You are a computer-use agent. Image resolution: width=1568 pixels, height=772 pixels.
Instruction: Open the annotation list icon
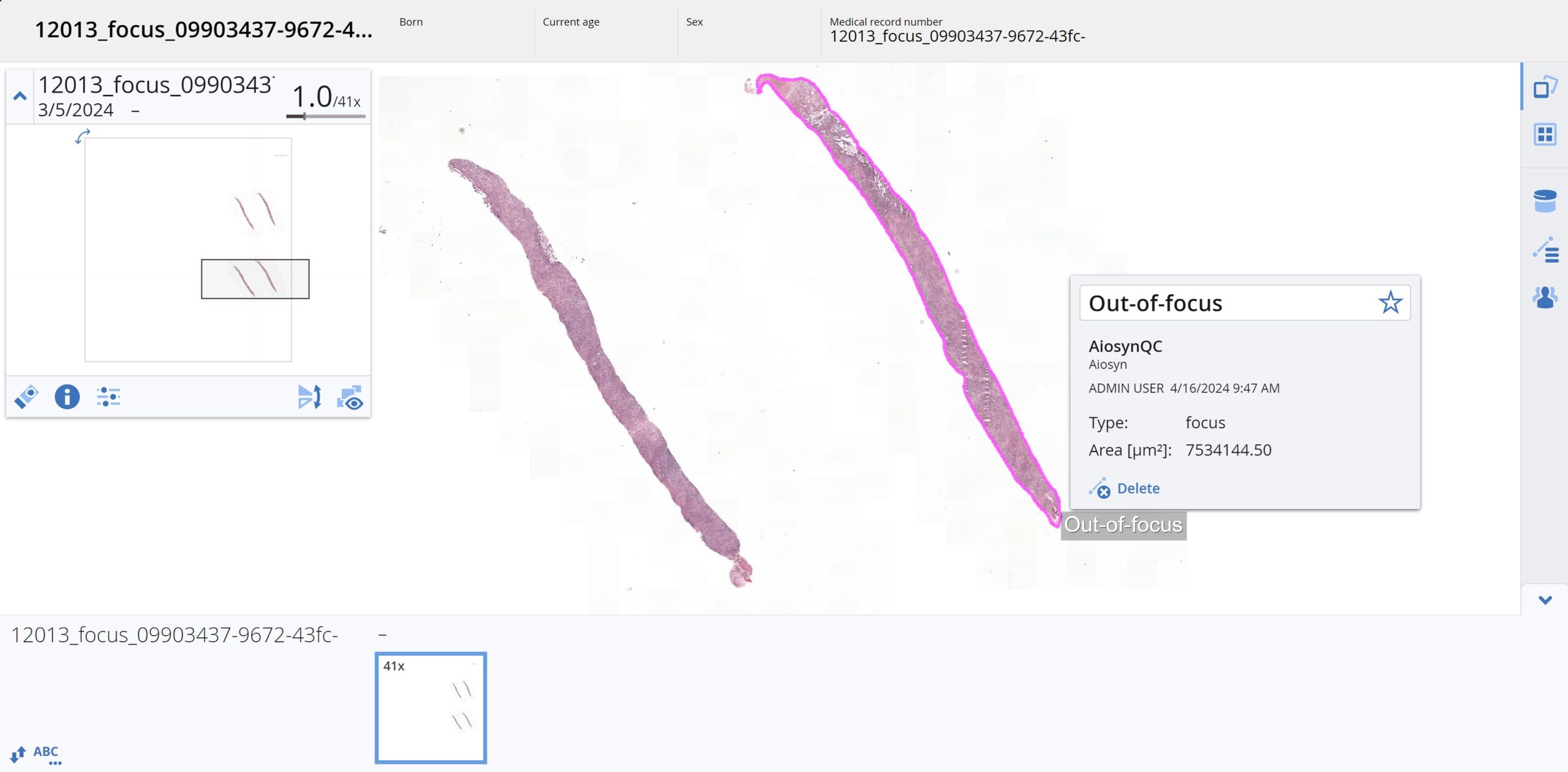(x=1545, y=250)
